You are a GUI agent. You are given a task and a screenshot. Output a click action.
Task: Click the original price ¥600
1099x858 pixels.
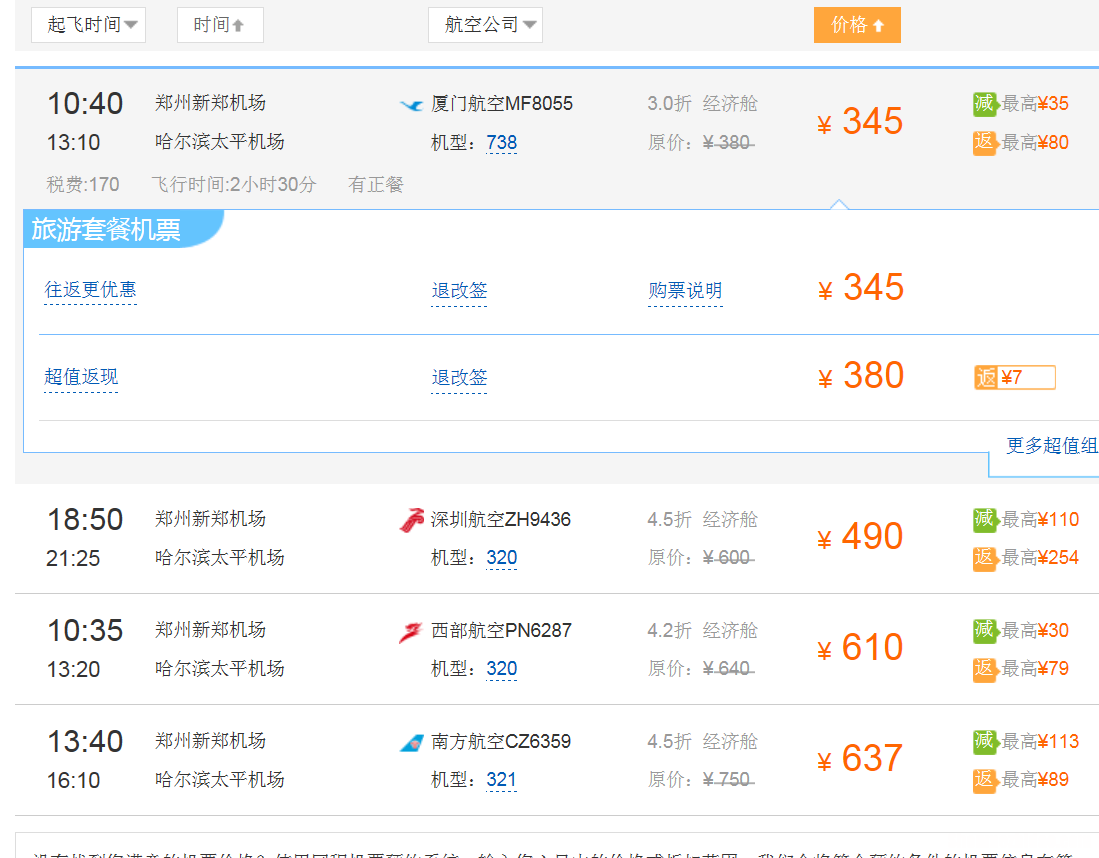728,558
